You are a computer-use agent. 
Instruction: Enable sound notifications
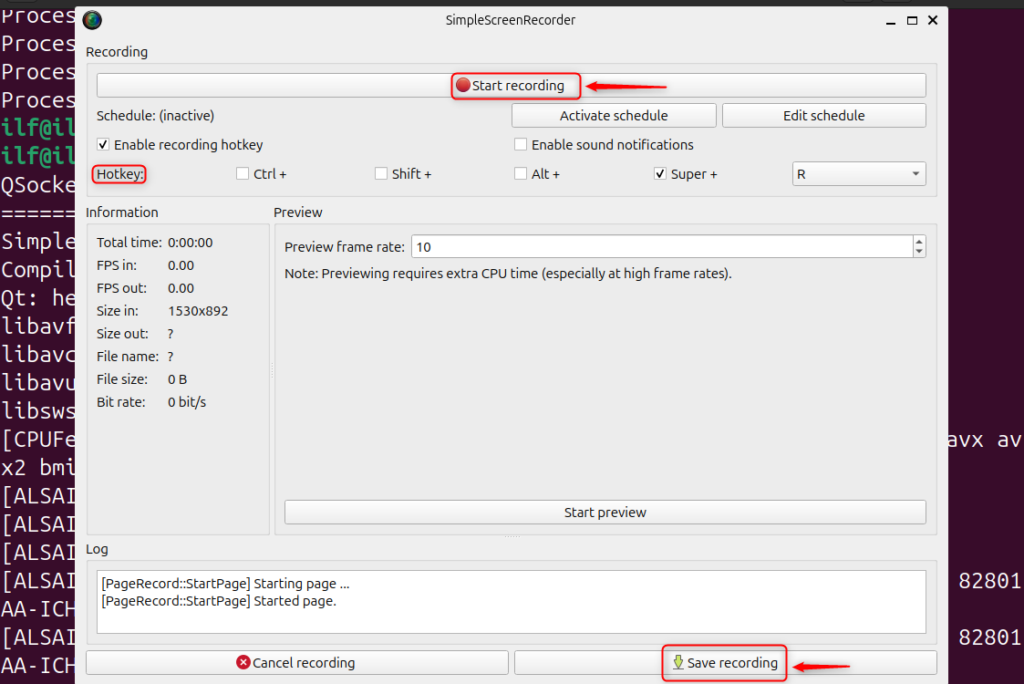[520, 144]
